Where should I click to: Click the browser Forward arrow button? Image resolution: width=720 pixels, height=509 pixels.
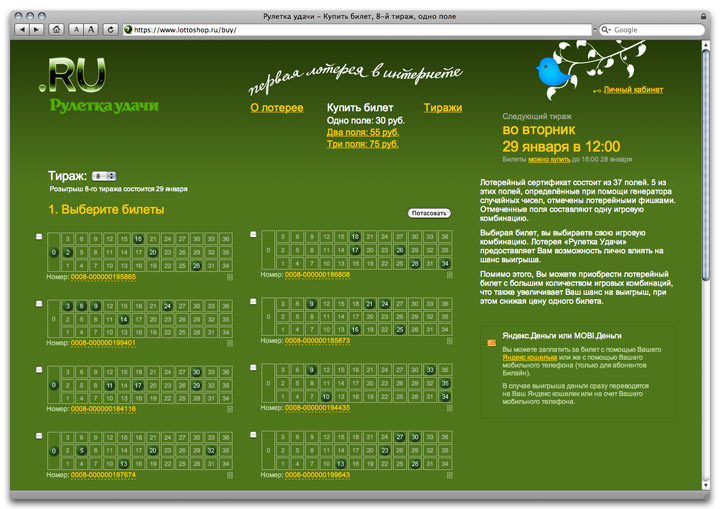(x=36, y=30)
